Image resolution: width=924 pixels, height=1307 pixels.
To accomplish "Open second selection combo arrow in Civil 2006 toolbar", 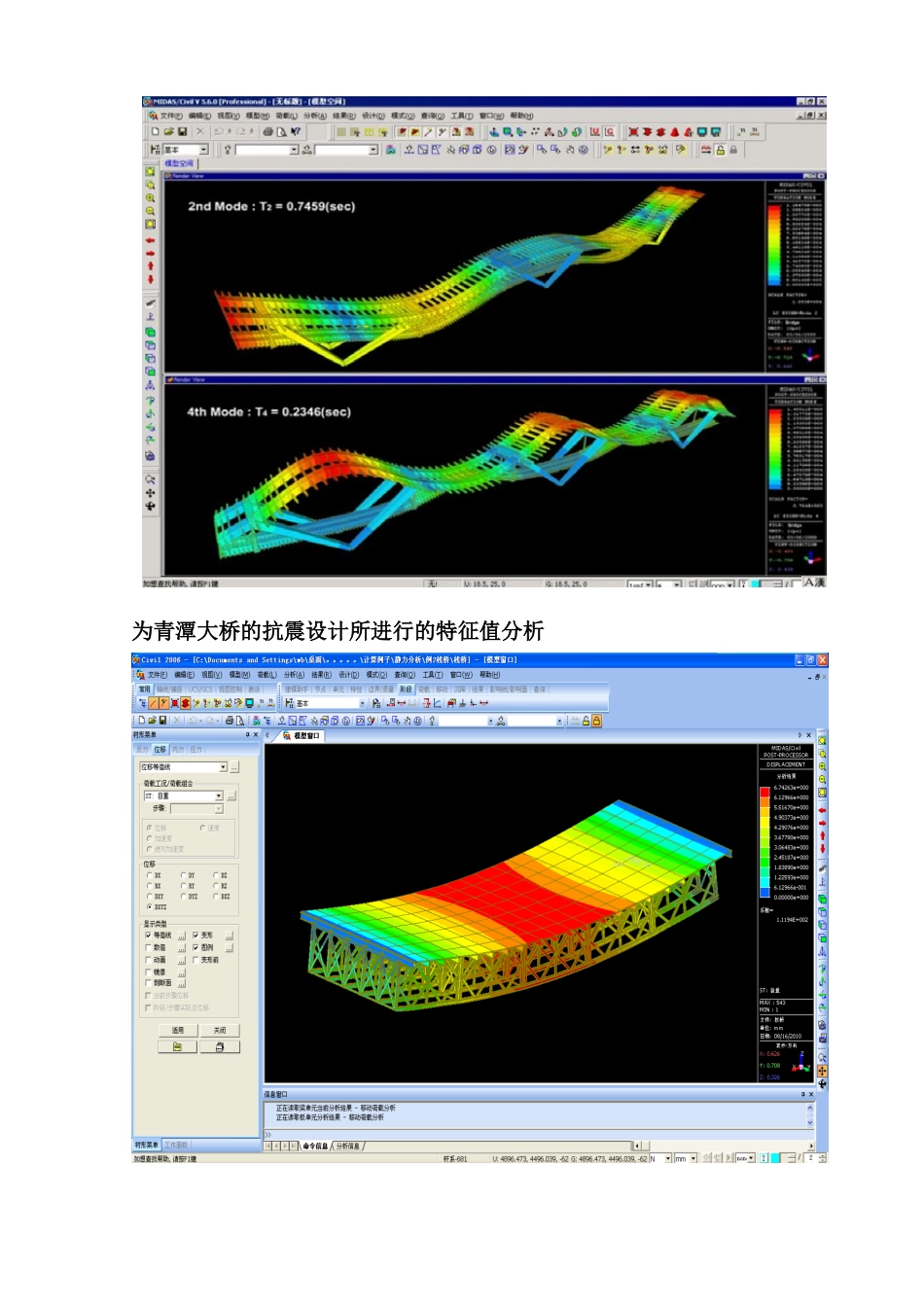I will click(559, 721).
